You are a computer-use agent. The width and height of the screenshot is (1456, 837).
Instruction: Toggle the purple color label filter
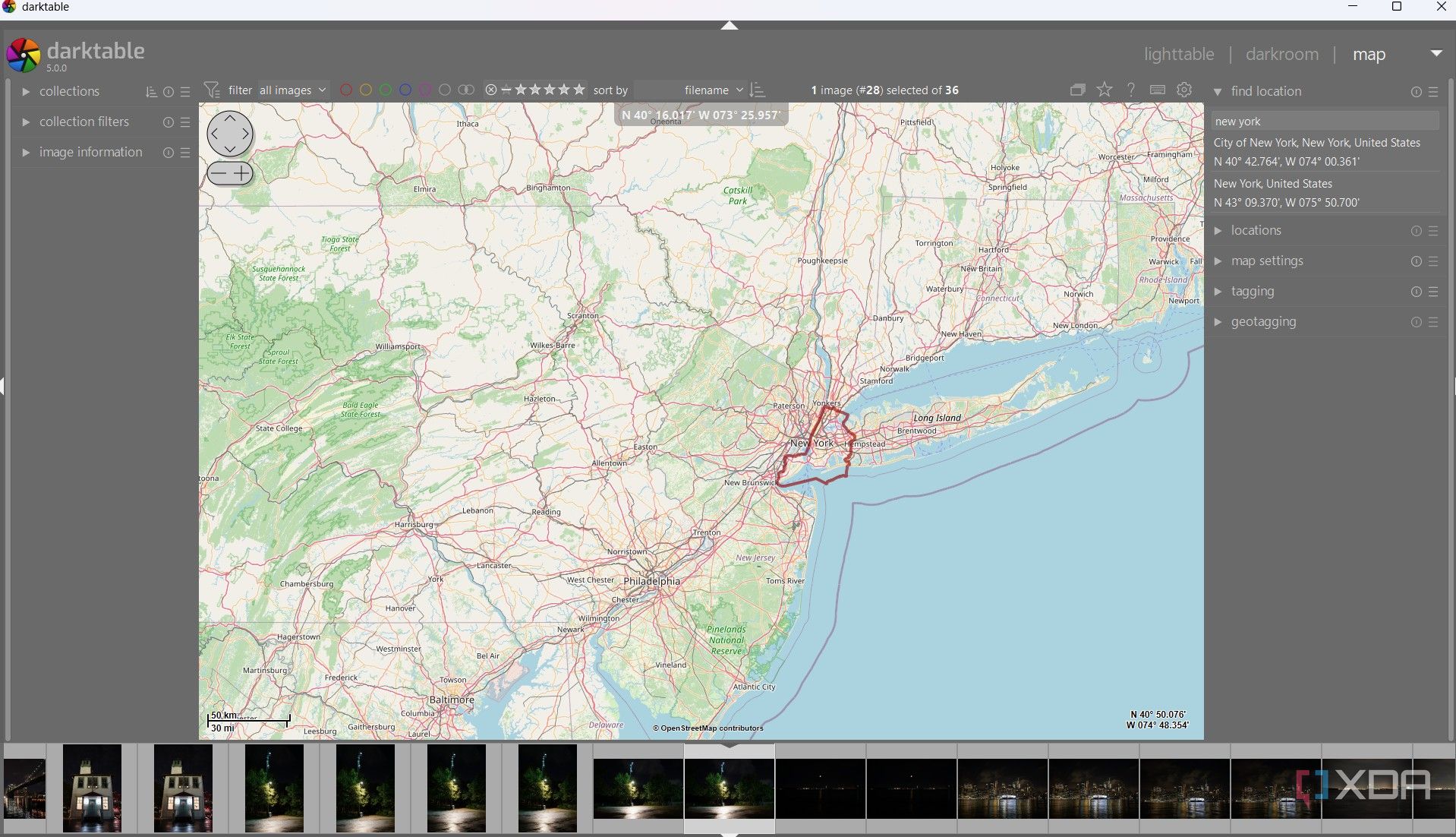pos(425,90)
